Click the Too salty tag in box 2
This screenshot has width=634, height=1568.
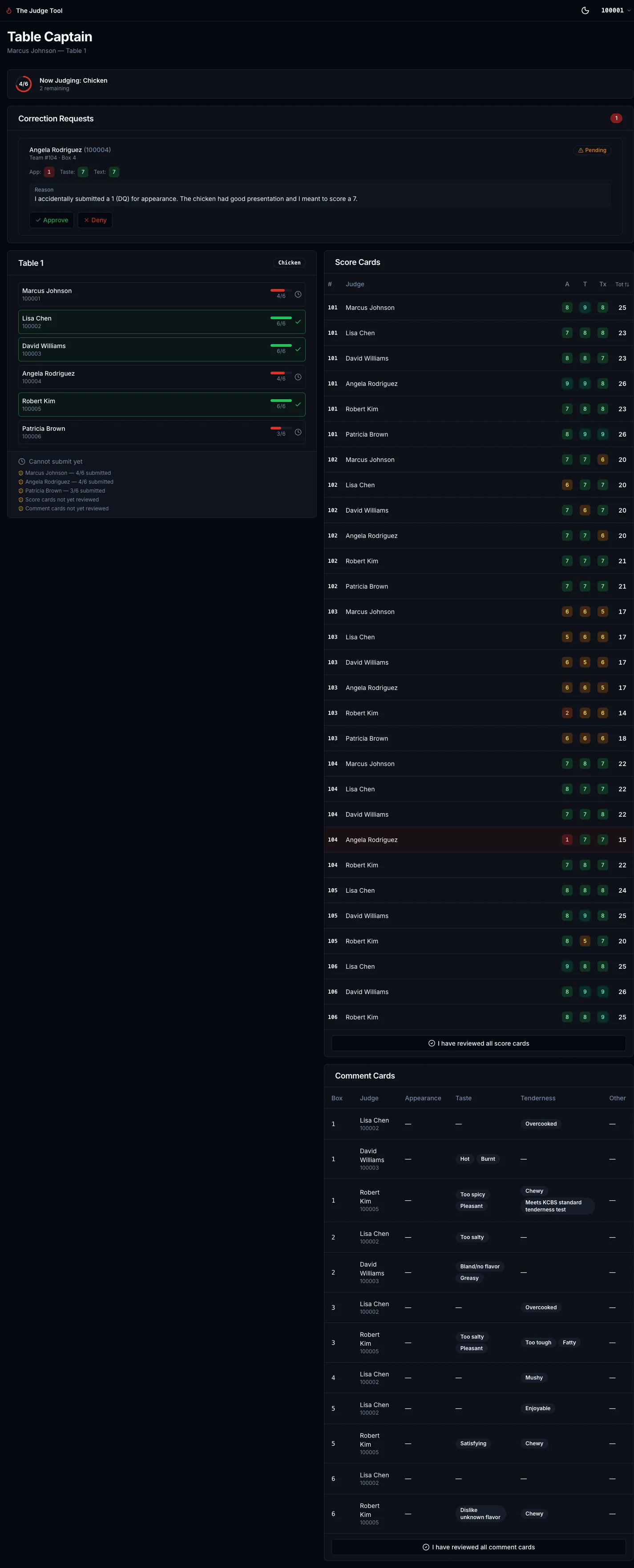pyautogui.click(x=472, y=1238)
